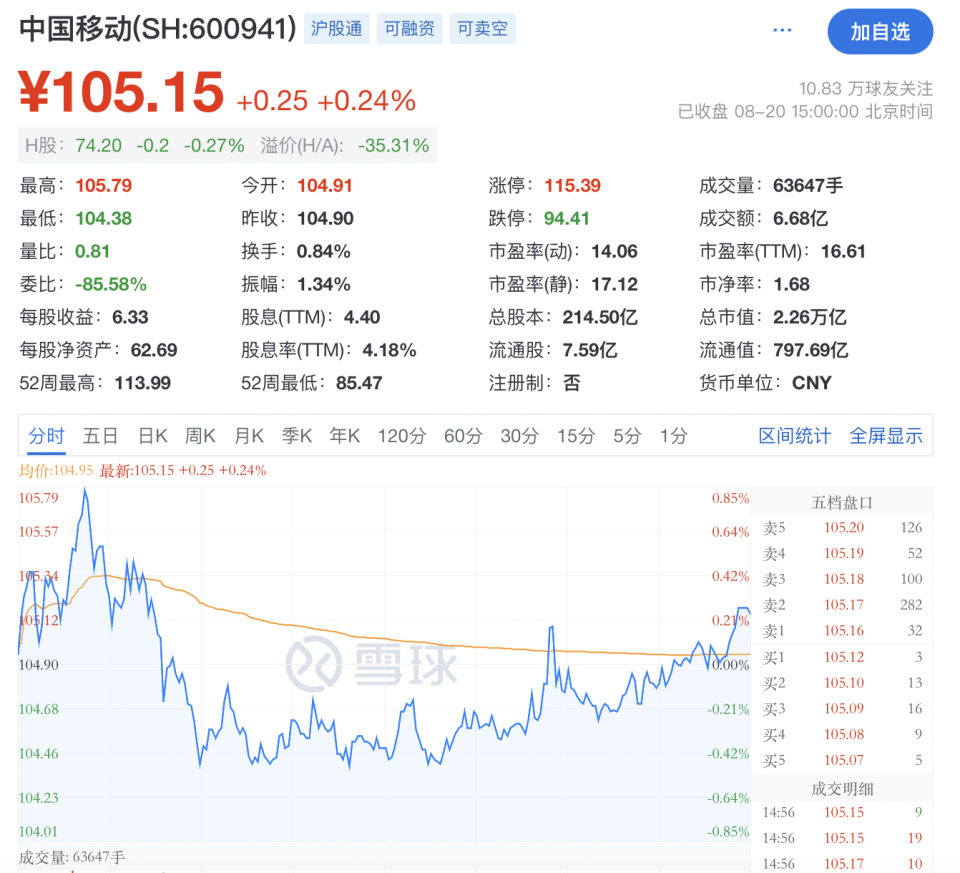Screen dimensions: 960x873
Task: Select the 买5 order row at 105.07
Action: pos(842,760)
